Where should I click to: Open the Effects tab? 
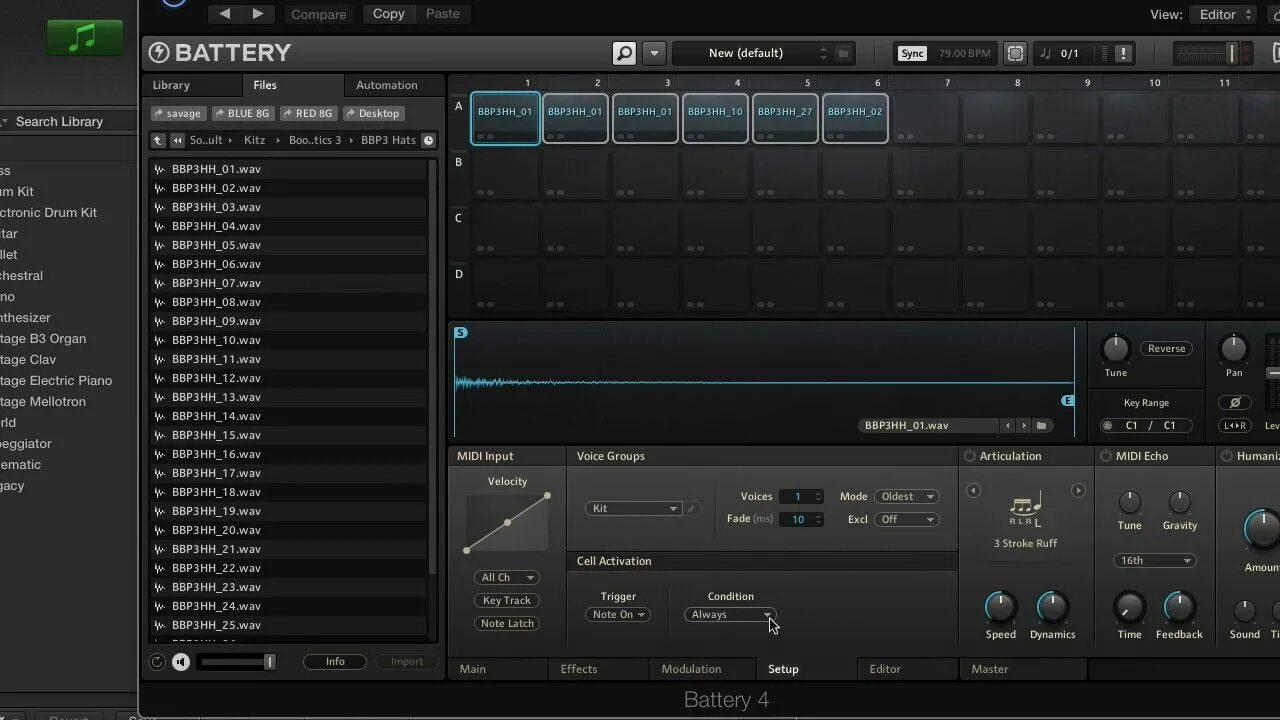(579, 669)
